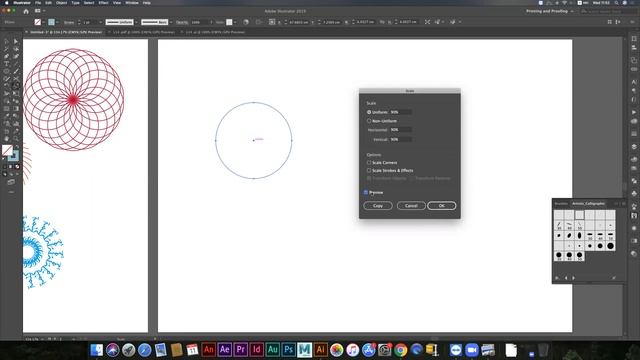
Task: Open Maya from the dock
Action: pyautogui.click(x=304, y=350)
